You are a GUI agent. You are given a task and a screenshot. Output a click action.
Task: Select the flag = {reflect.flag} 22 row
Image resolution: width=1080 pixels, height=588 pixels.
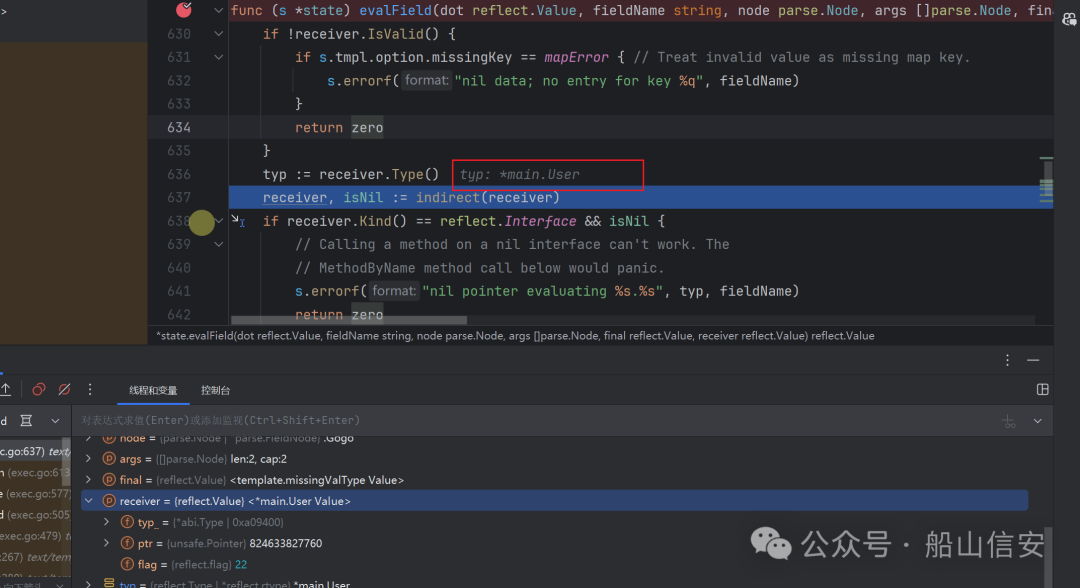(x=554, y=565)
